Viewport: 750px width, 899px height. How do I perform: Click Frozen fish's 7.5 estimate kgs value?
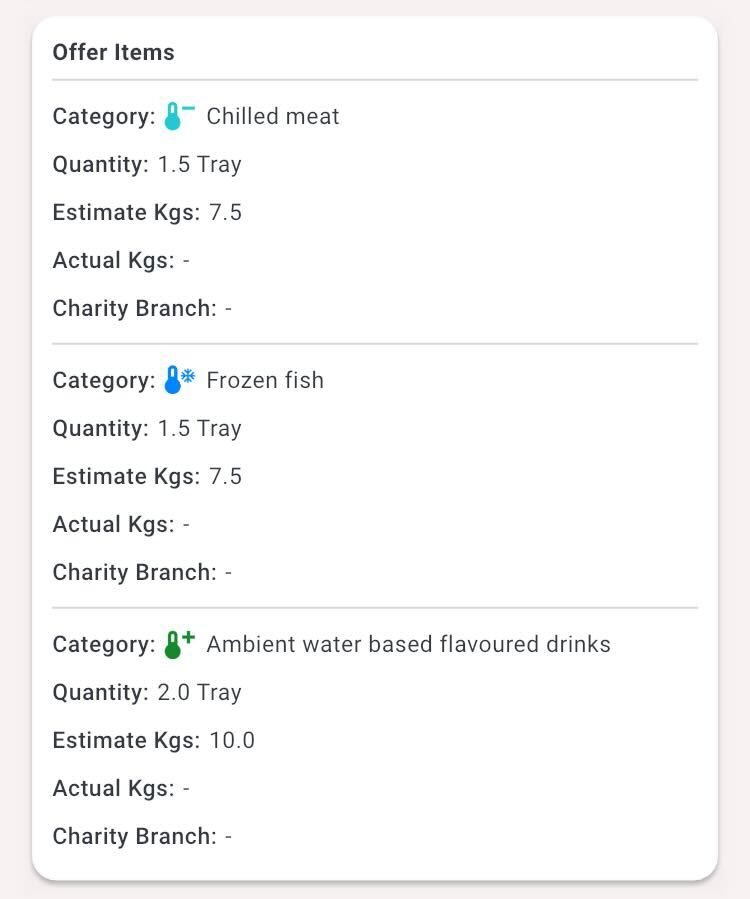[225, 476]
